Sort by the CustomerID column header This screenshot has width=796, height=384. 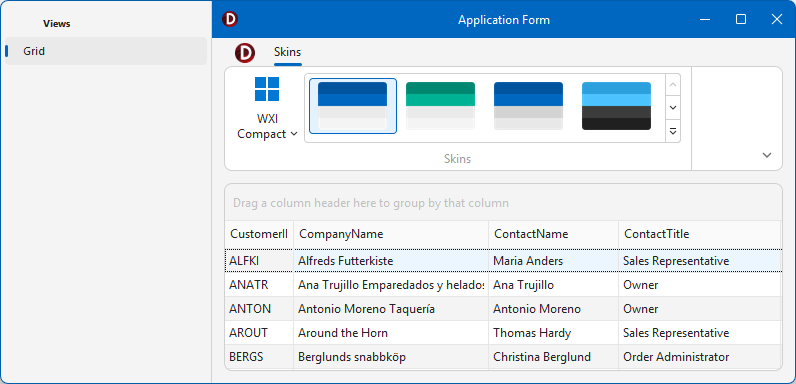coord(259,234)
